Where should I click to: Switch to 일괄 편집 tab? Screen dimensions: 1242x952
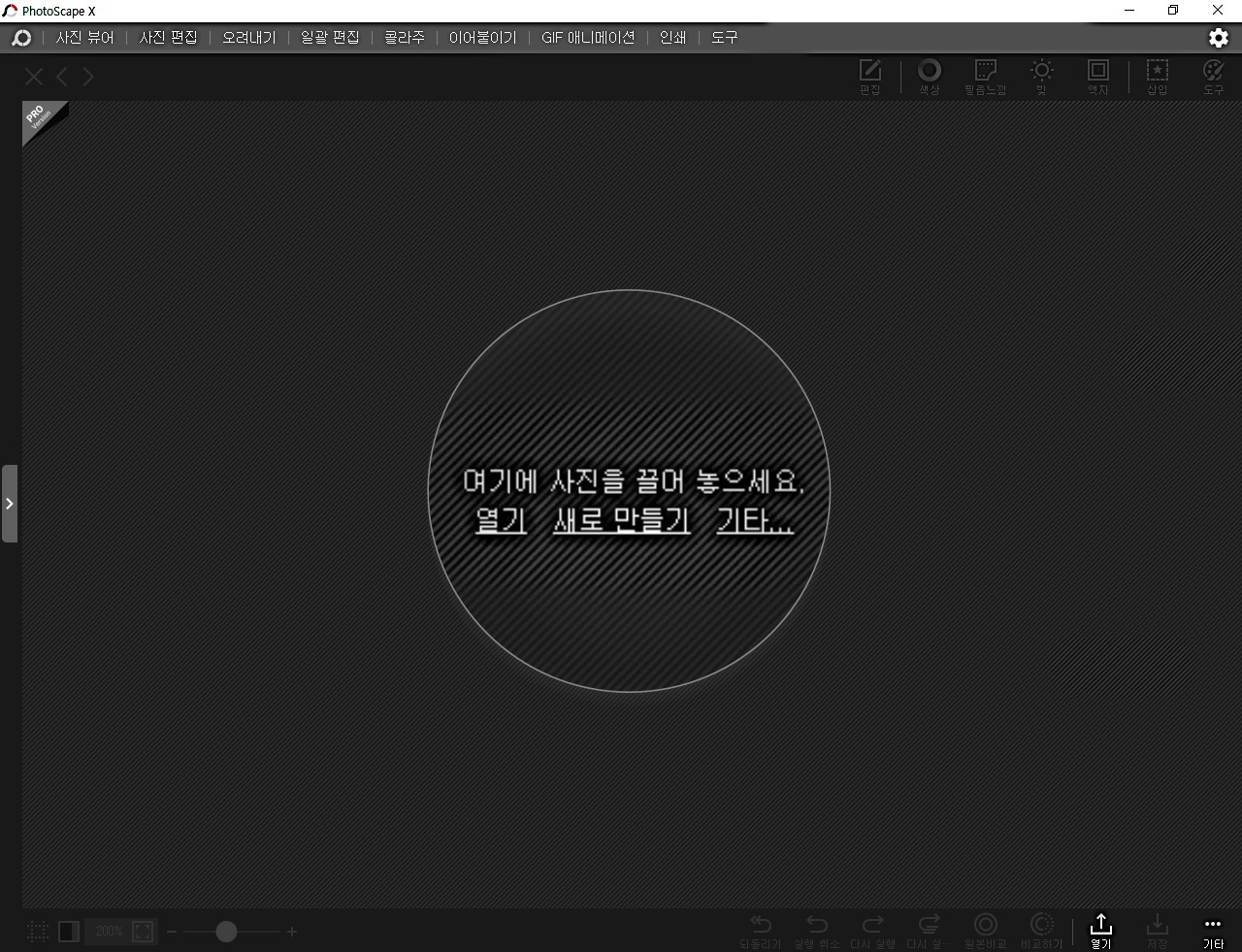point(330,38)
